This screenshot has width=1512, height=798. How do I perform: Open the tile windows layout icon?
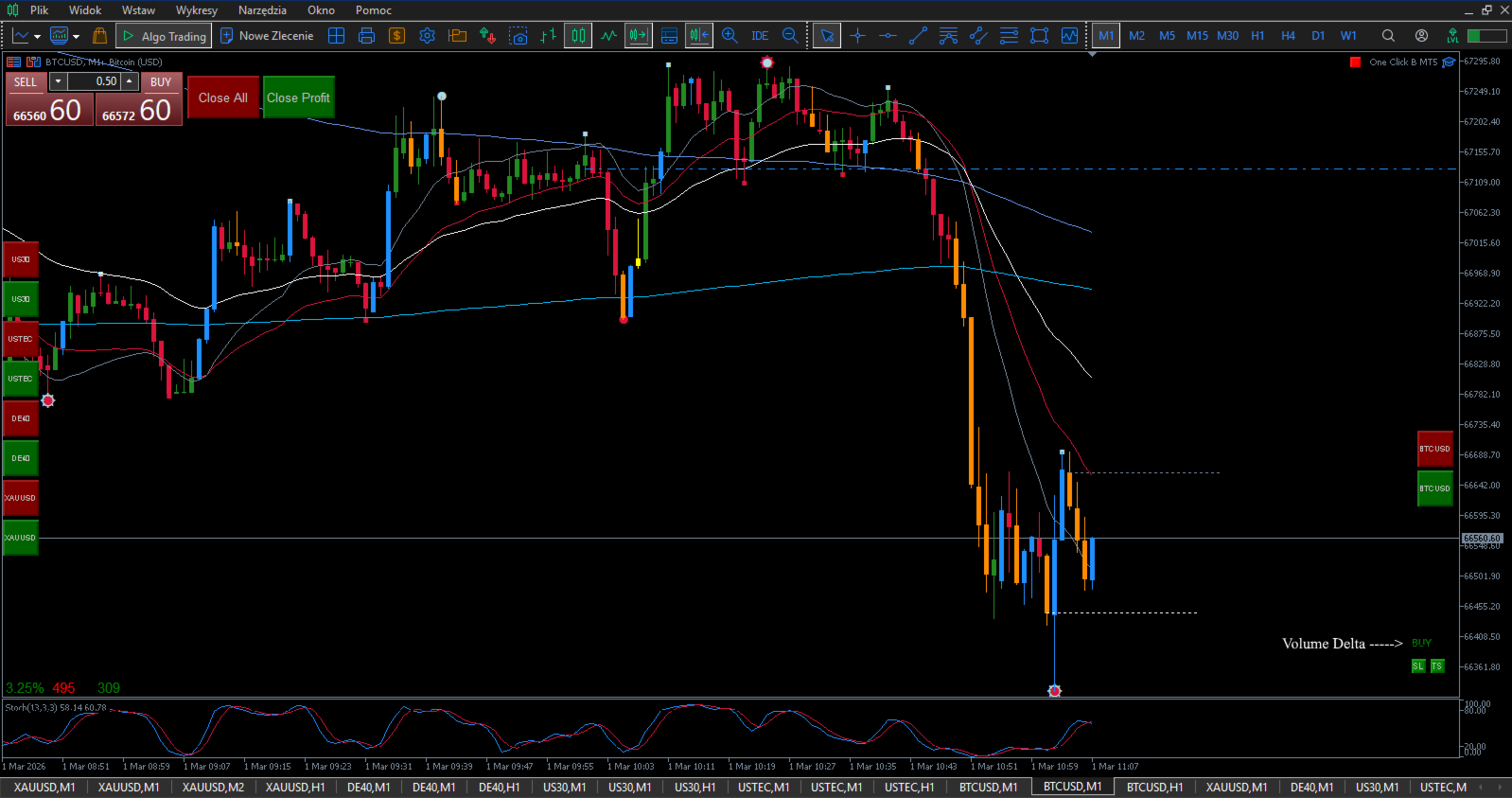pos(336,36)
